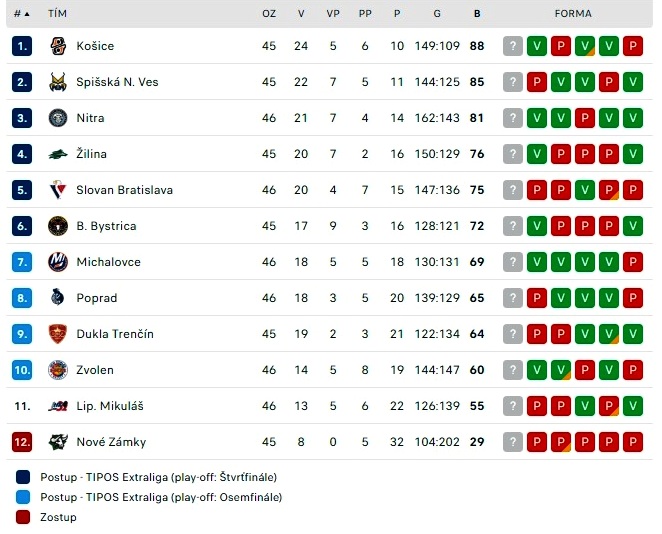Click the Košice team logo
Image resolution: width=662 pixels, height=534 pixels.
coord(58,46)
